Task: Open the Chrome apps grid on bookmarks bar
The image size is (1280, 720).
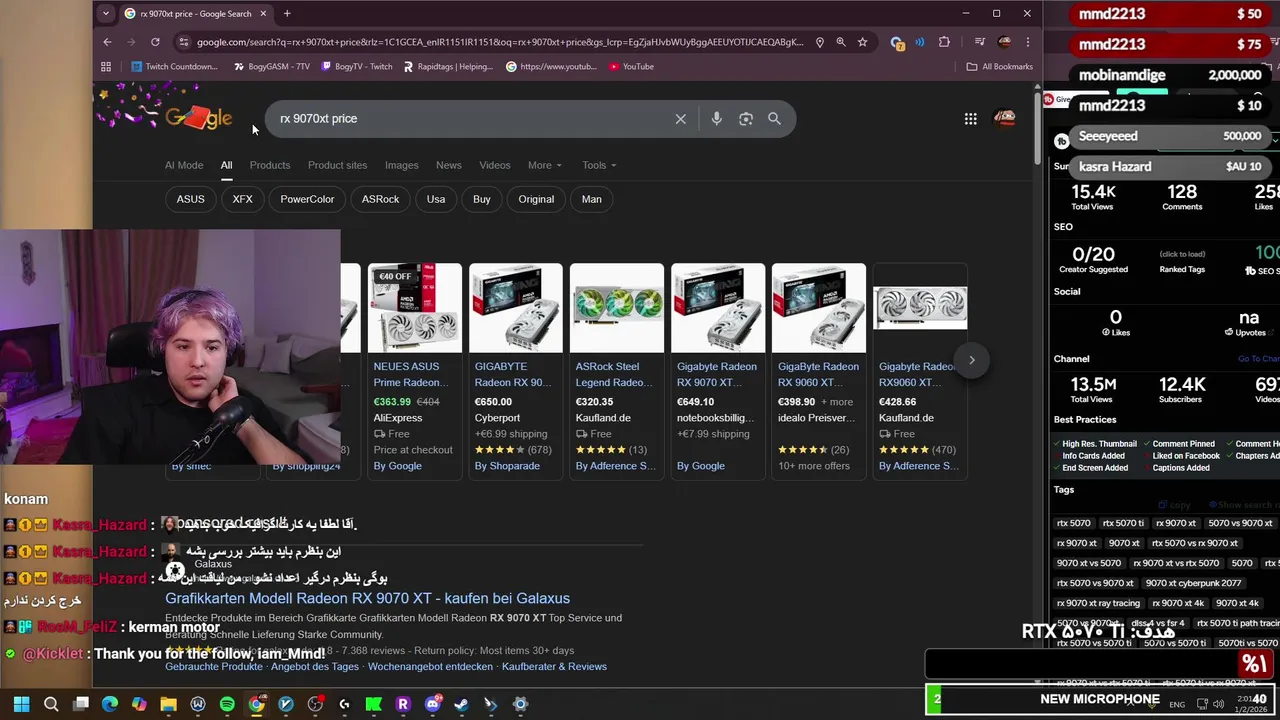Action: [106, 67]
